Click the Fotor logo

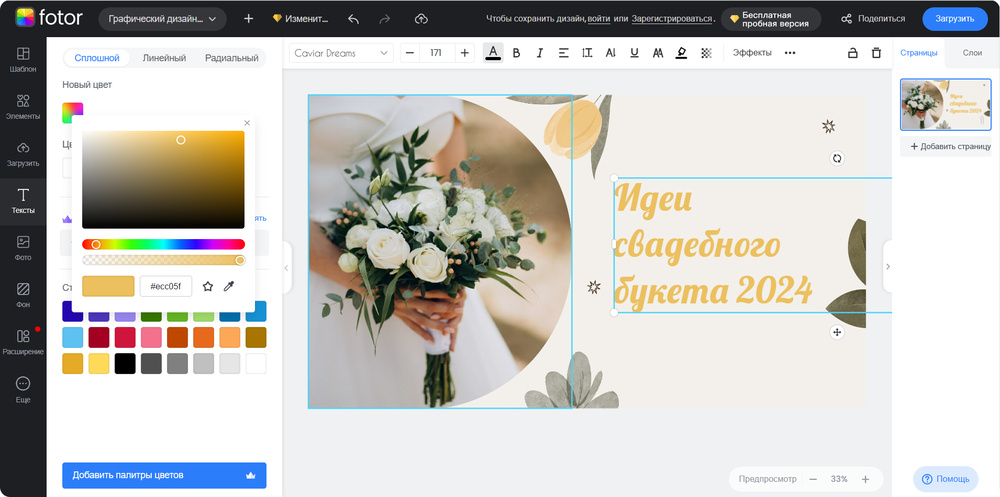(x=49, y=18)
